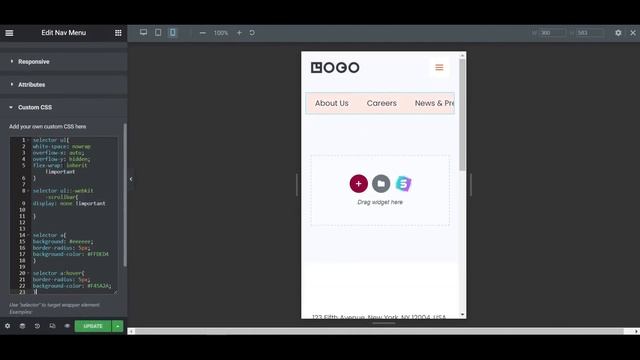640x360 pixels.
Task: Click the LOGO image in preview
Action: 335,67
